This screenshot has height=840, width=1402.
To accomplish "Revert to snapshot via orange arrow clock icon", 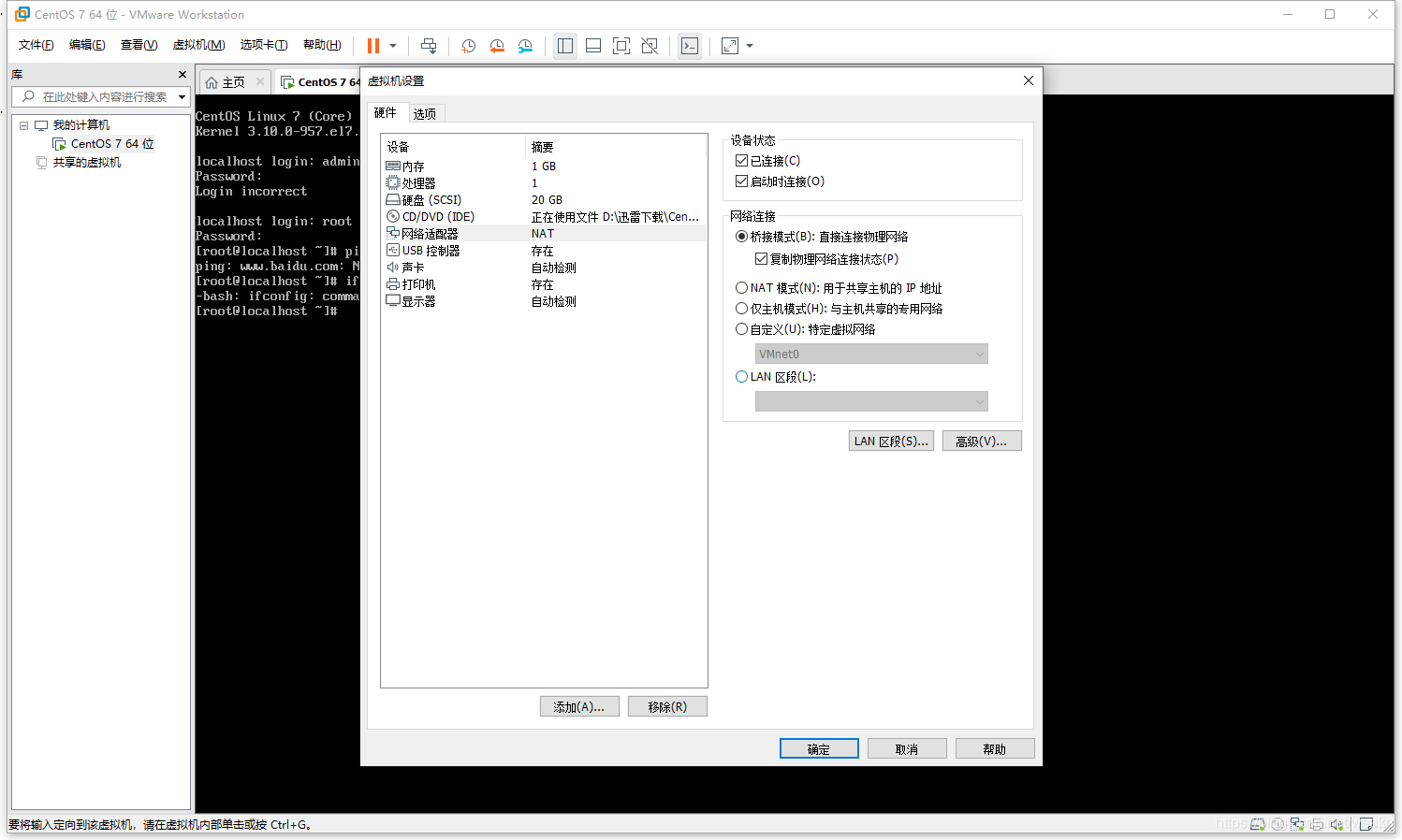I will pyautogui.click(x=497, y=46).
